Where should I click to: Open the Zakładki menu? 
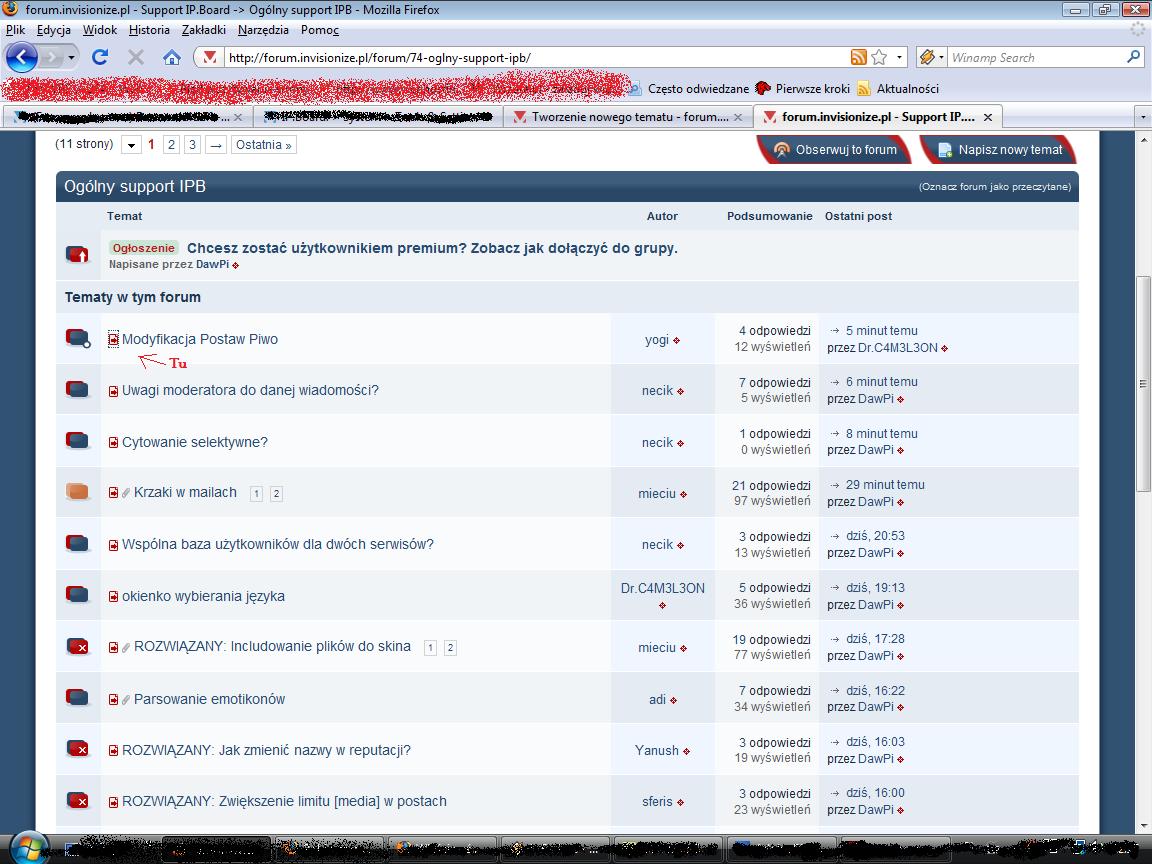[204, 30]
